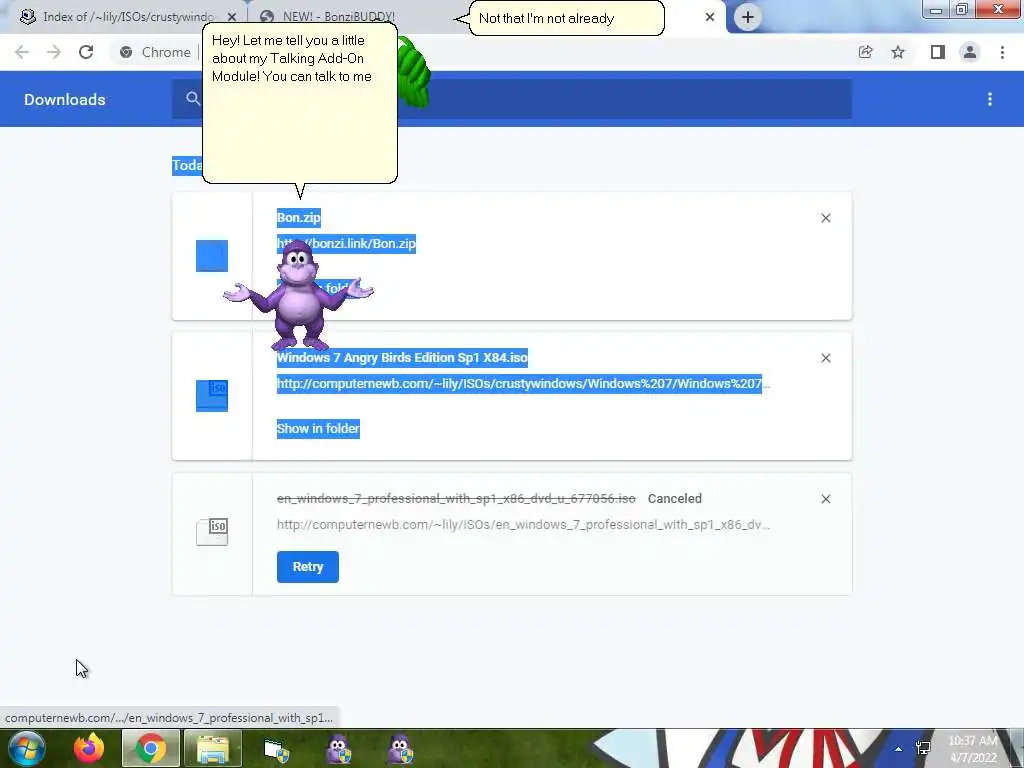The width and height of the screenshot is (1024, 768).
Task: Remove Bon.zip from downloads list
Action: (826, 218)
